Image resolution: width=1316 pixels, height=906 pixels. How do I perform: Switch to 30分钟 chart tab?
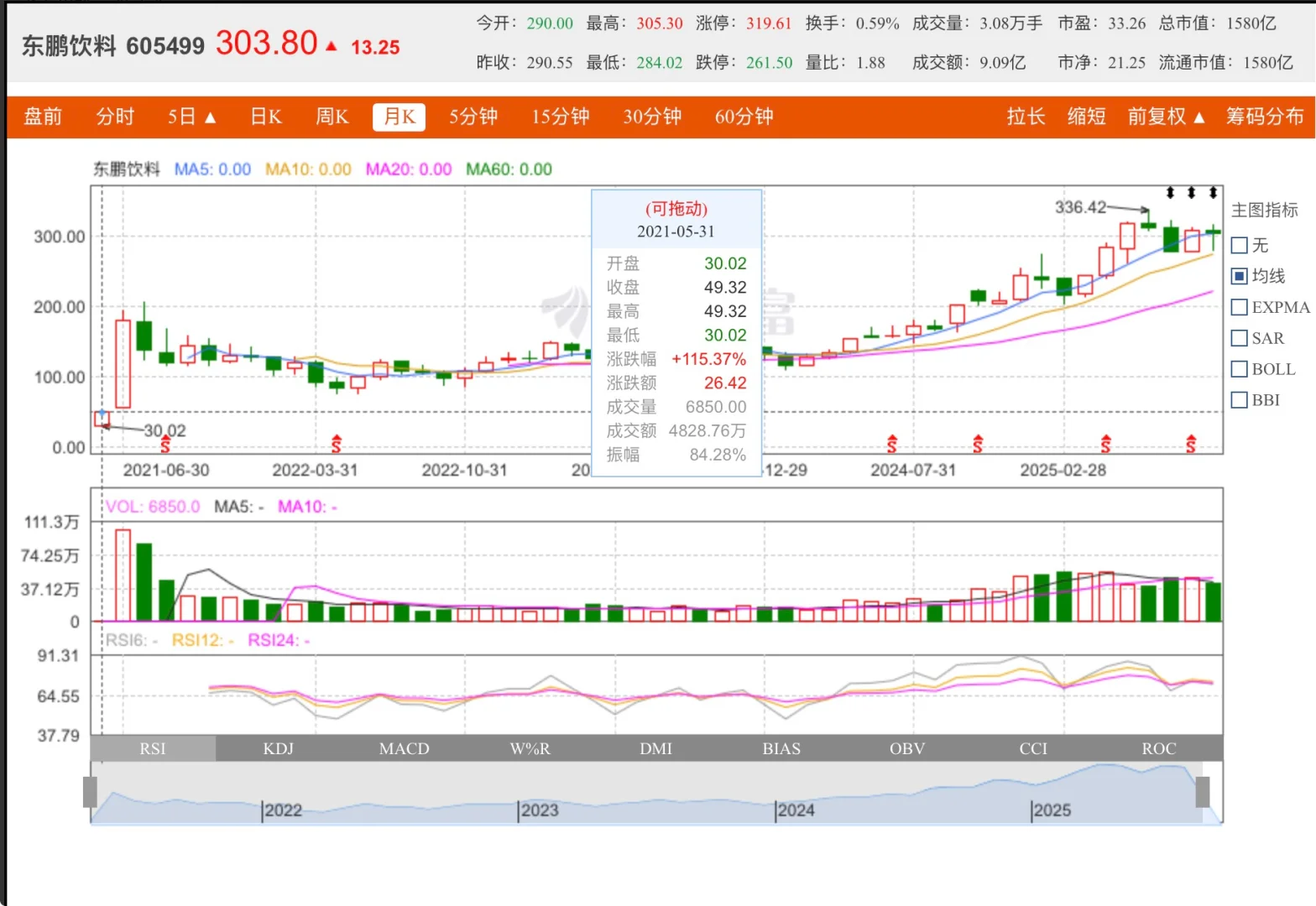pyautogui.click(x=652, y=117)
